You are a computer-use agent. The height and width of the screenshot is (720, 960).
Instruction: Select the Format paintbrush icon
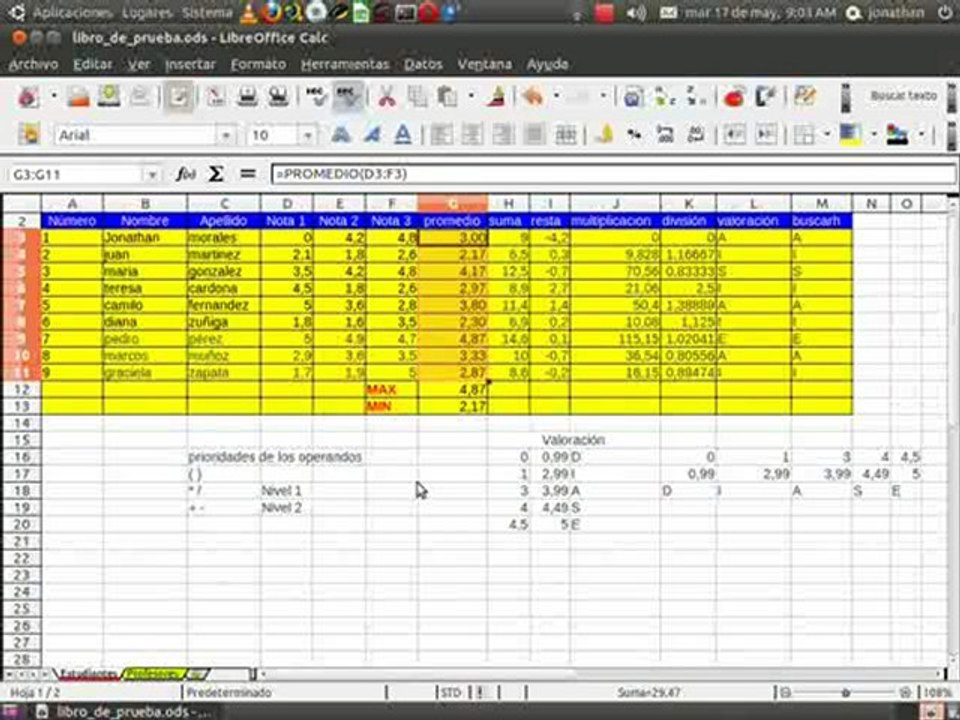pos(497,96)
